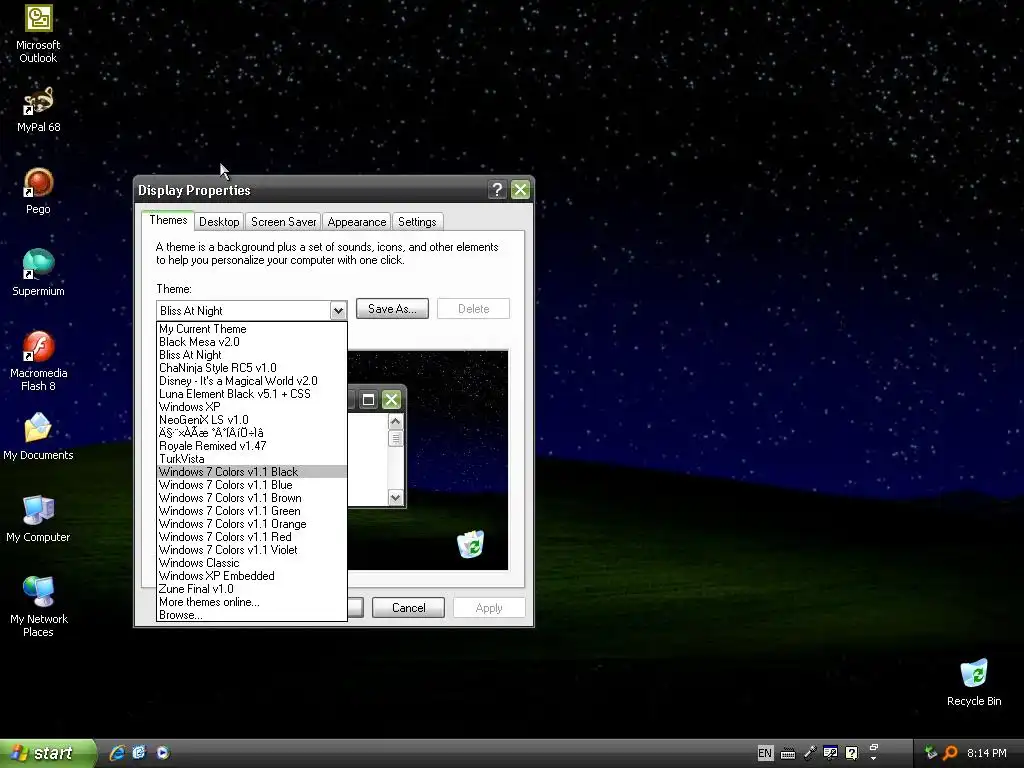Open the Appearance tab
Viewport: 1024px width, 768px height.
pyautogui.click(x=357, y=222)
